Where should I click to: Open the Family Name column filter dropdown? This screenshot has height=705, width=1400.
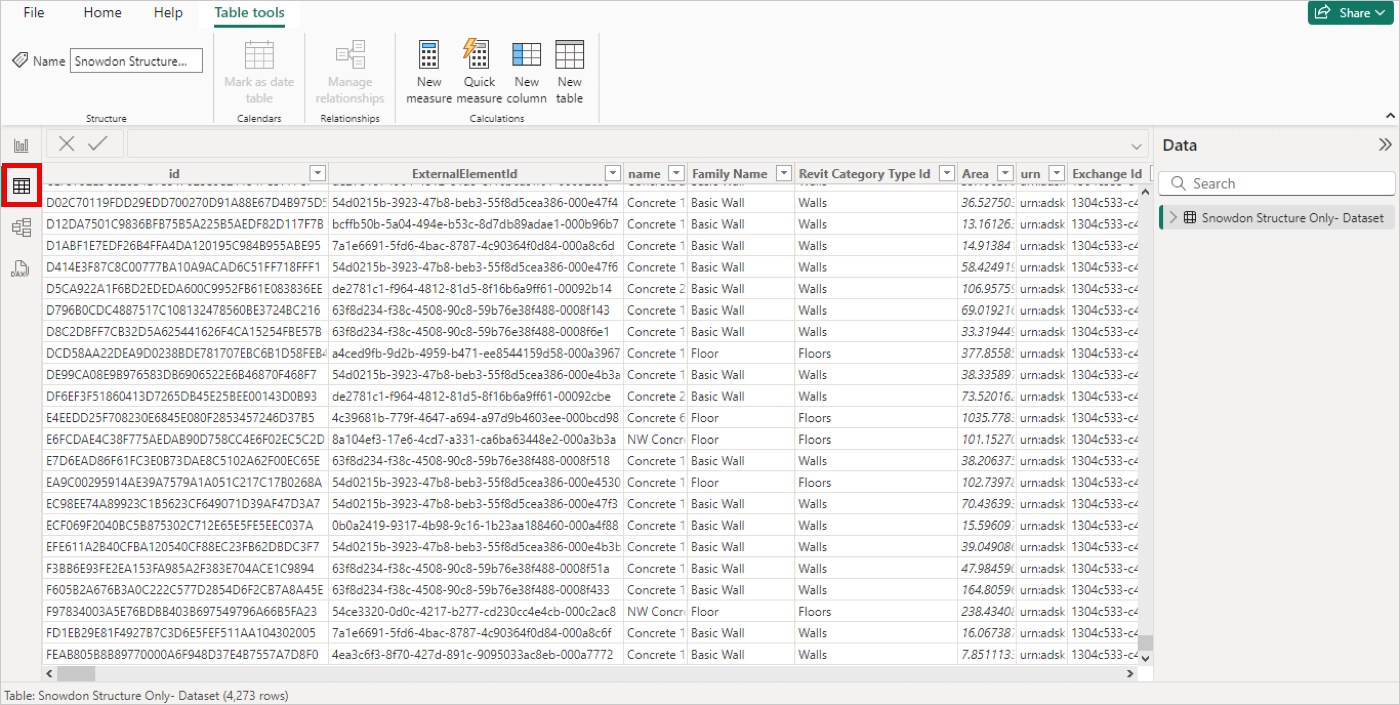click(x=784, y=173)
